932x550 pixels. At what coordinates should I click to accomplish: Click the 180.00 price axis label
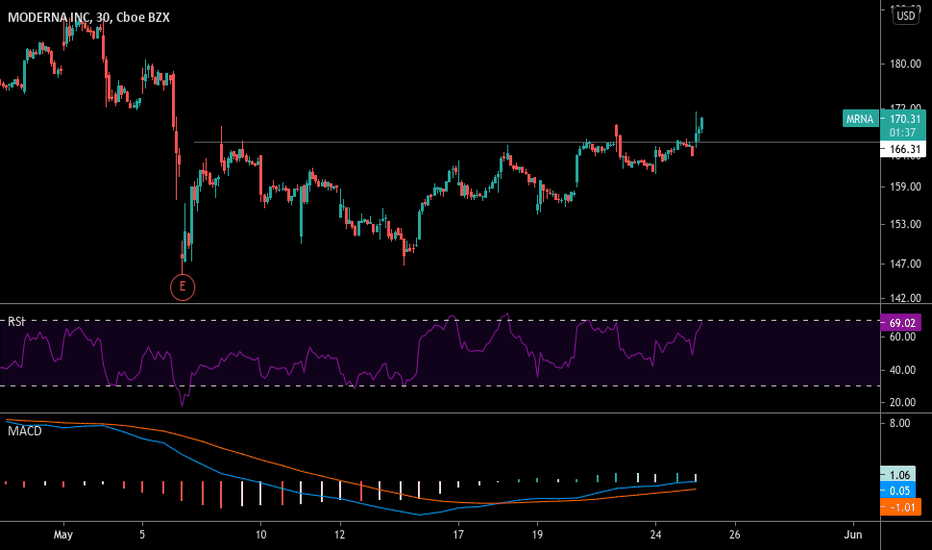tap(905, 64)
